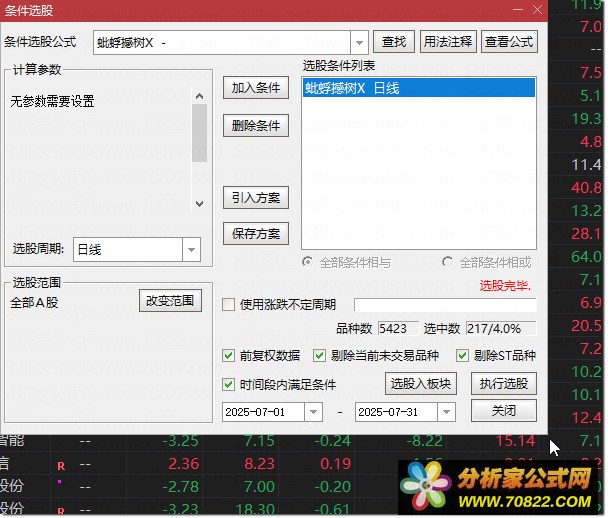The image size is (608, 518).
Task: Open the 选股周期 period dropdown arrow
Action: [x=191, y=250]
